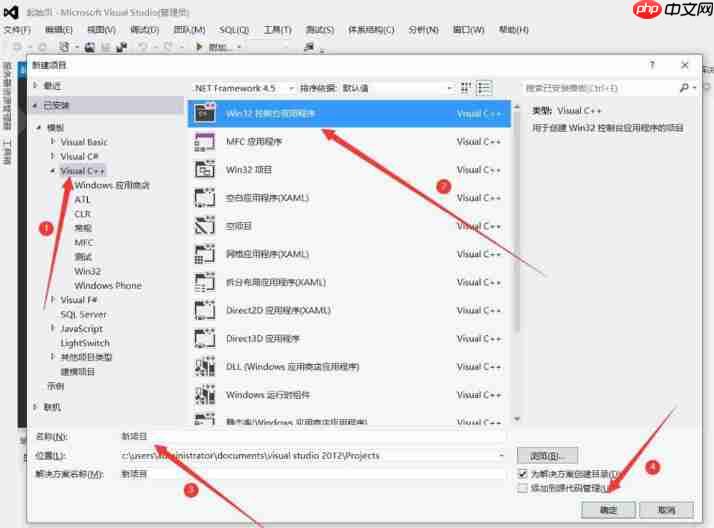Open the 工具(T) menu
This screenshot has width=714, height=528.
(x=277, y=30)
